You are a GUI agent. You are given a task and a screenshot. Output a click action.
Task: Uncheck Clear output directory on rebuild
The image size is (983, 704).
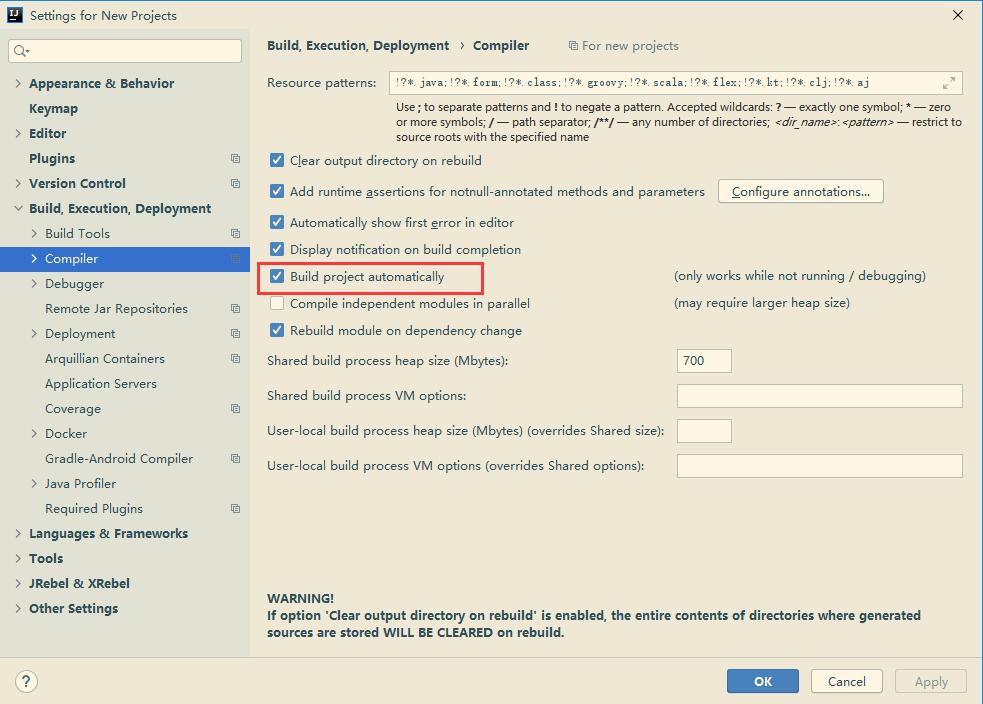pyautogui.click(x=276, y=160)
